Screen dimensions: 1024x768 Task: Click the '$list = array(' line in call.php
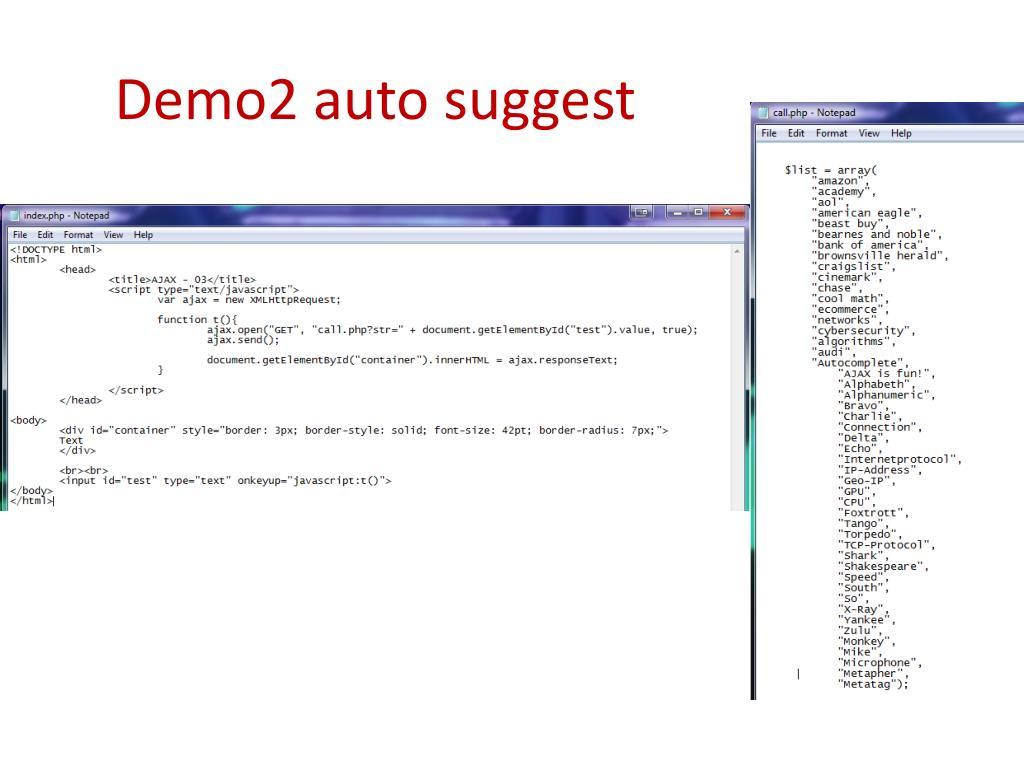831,170
